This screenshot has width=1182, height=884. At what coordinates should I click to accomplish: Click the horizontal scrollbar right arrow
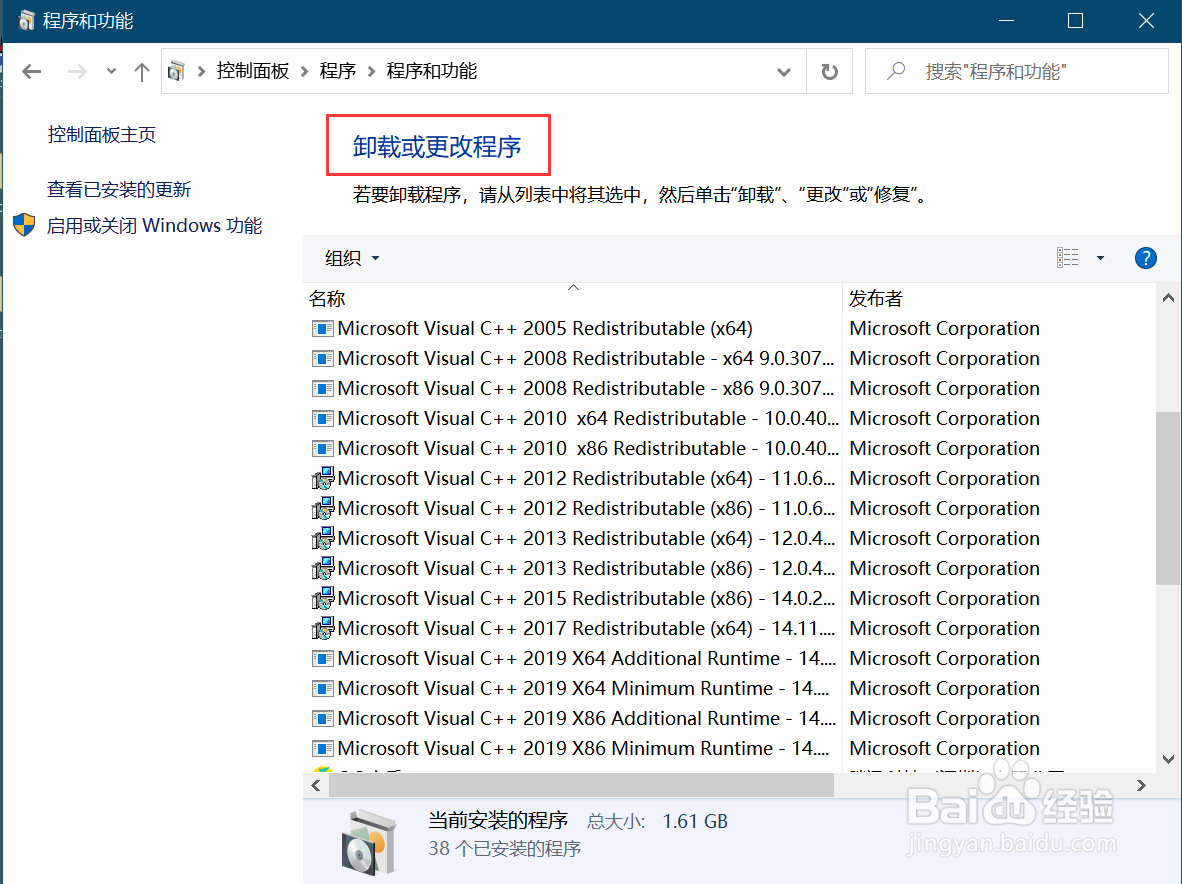pos(1141,785)
